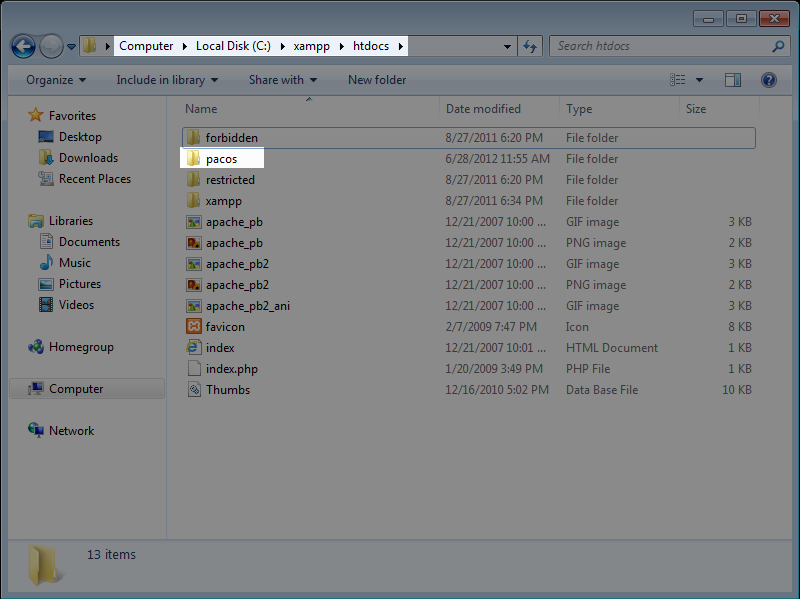Create a New folder
This screenshot has width=800, height=599.
point(377,80)
